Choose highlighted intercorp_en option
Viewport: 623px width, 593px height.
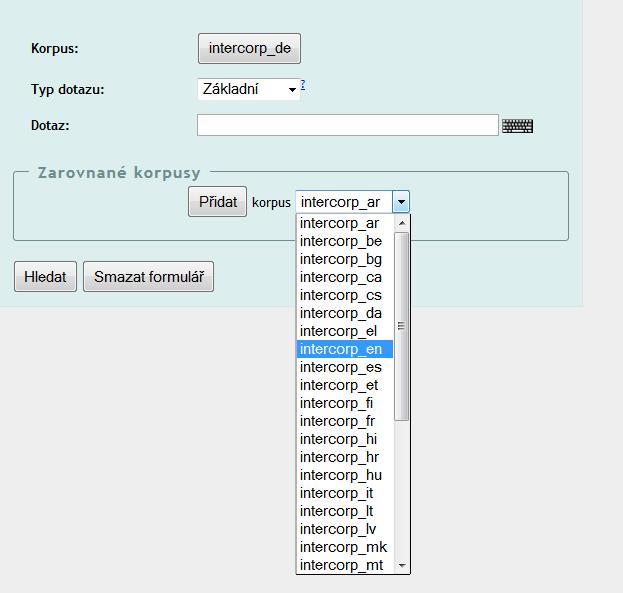(x=345, y=349)
